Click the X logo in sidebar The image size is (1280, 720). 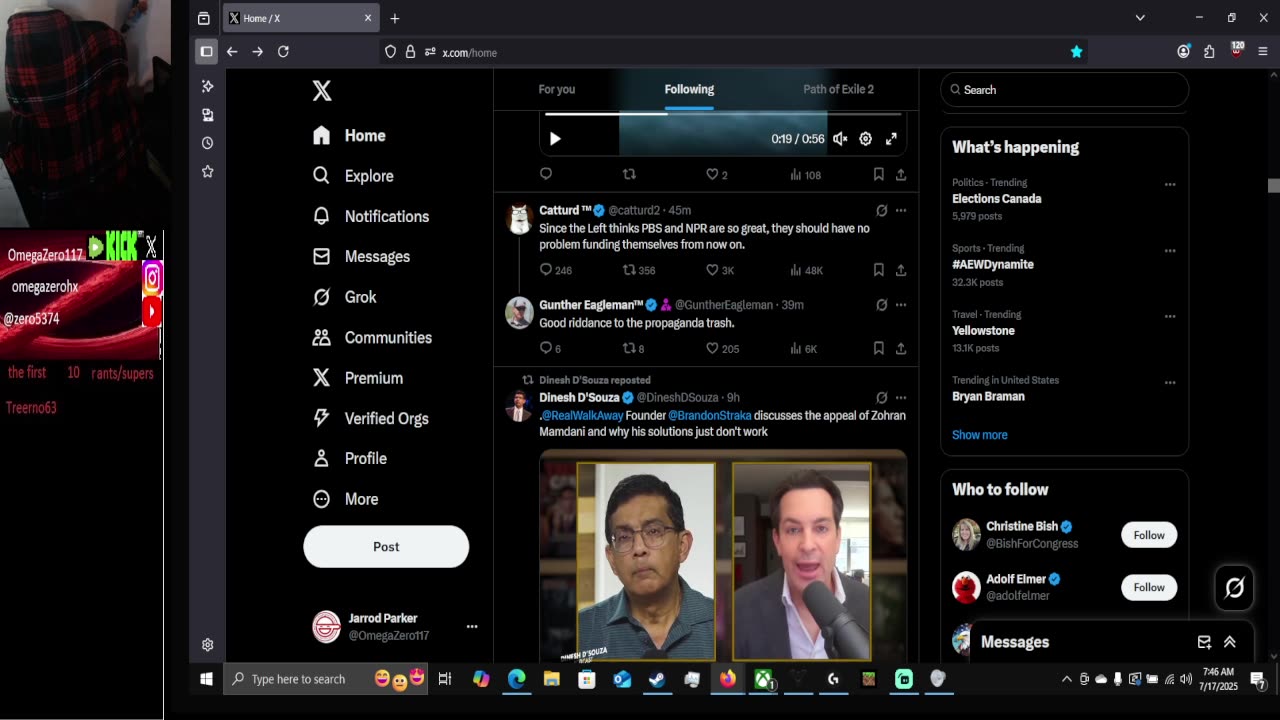tap(321, 91)
